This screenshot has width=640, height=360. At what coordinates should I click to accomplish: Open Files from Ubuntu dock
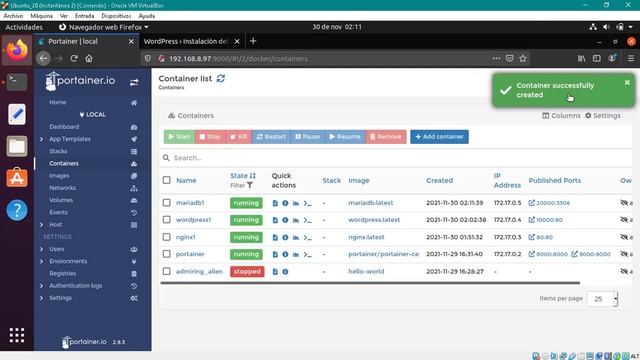coord(17,146)
